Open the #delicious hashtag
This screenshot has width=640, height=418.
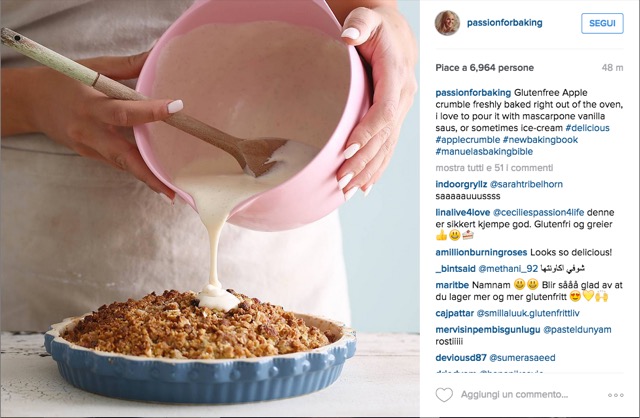[587, 128]
